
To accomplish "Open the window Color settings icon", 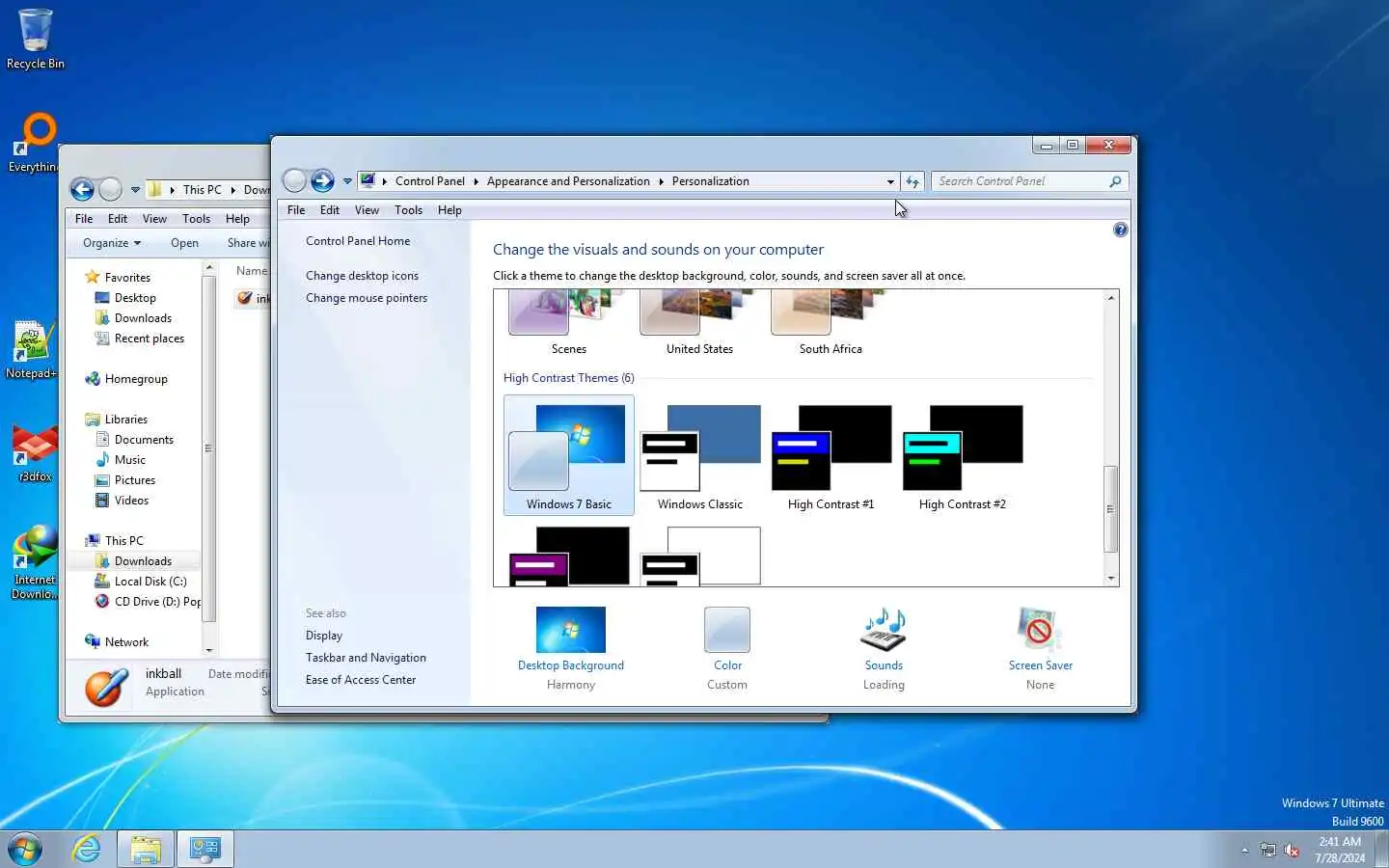I will (x=727, y=630).
